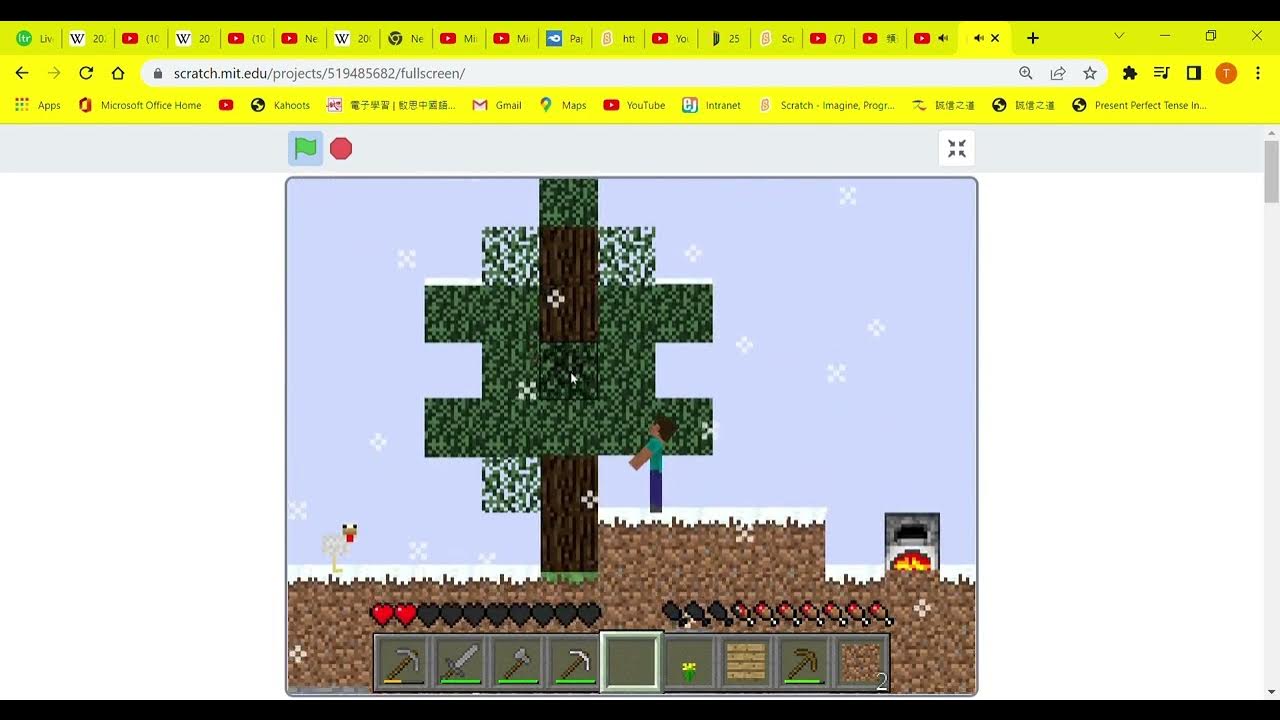
Task: Click the browser forward arrow
Action: (x=54, y=73)
